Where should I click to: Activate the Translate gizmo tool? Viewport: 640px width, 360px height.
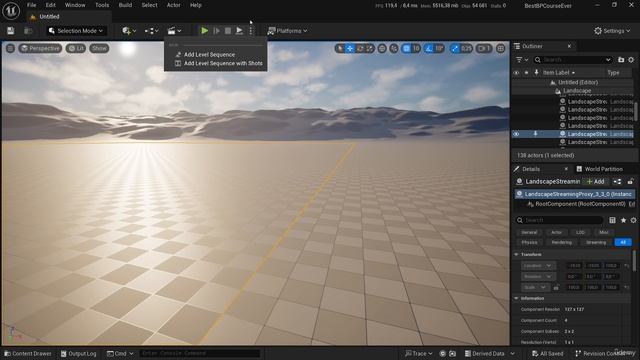(x=350, y=49)
